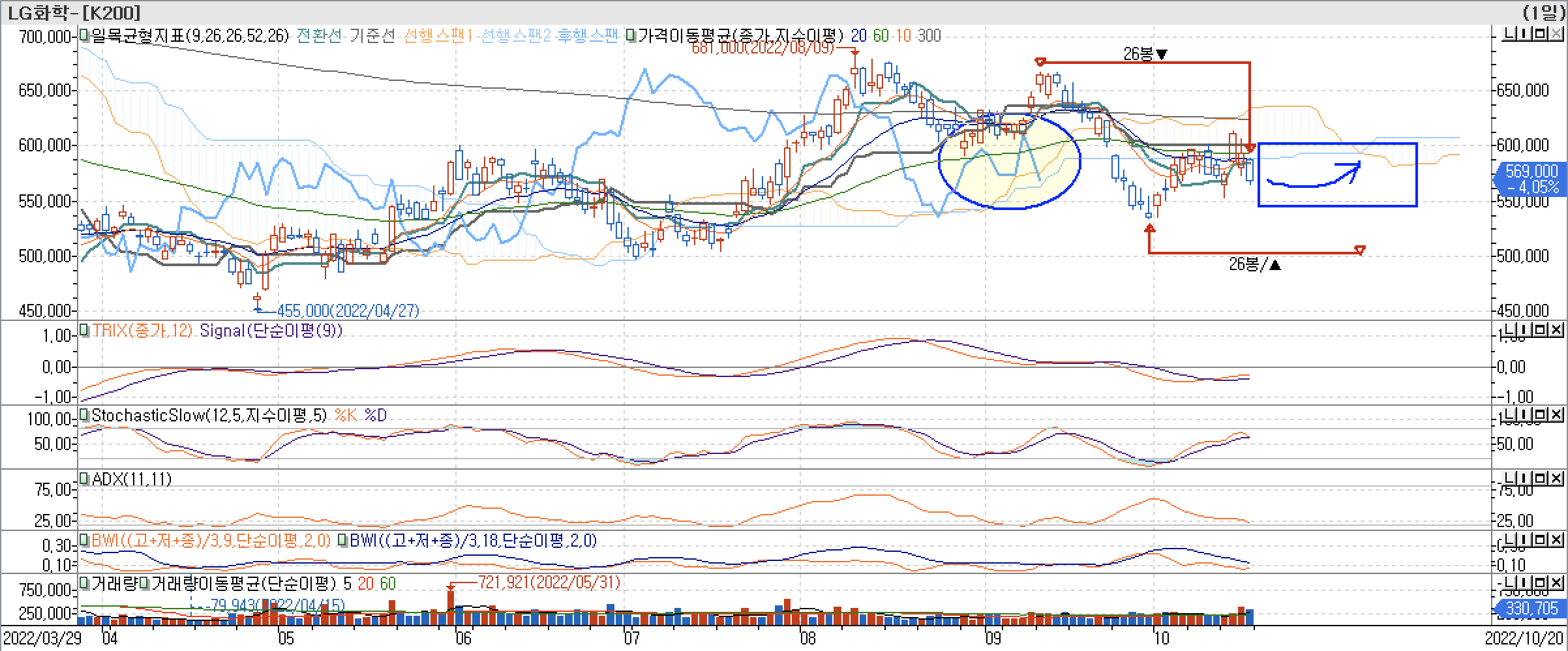Click the X icon in the price chart panel
1568x651 pixels.
(1556, 34)
